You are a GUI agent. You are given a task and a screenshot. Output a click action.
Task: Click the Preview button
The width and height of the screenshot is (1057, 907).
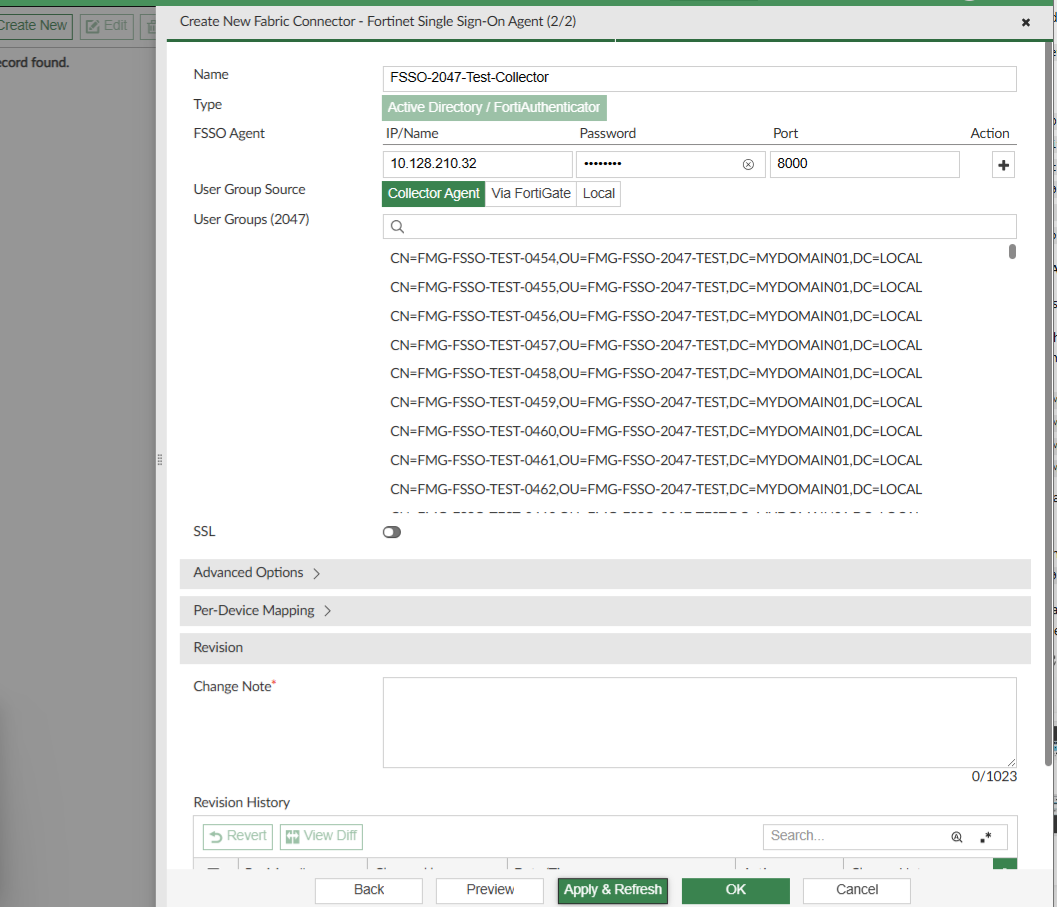[x=490, y=890]
